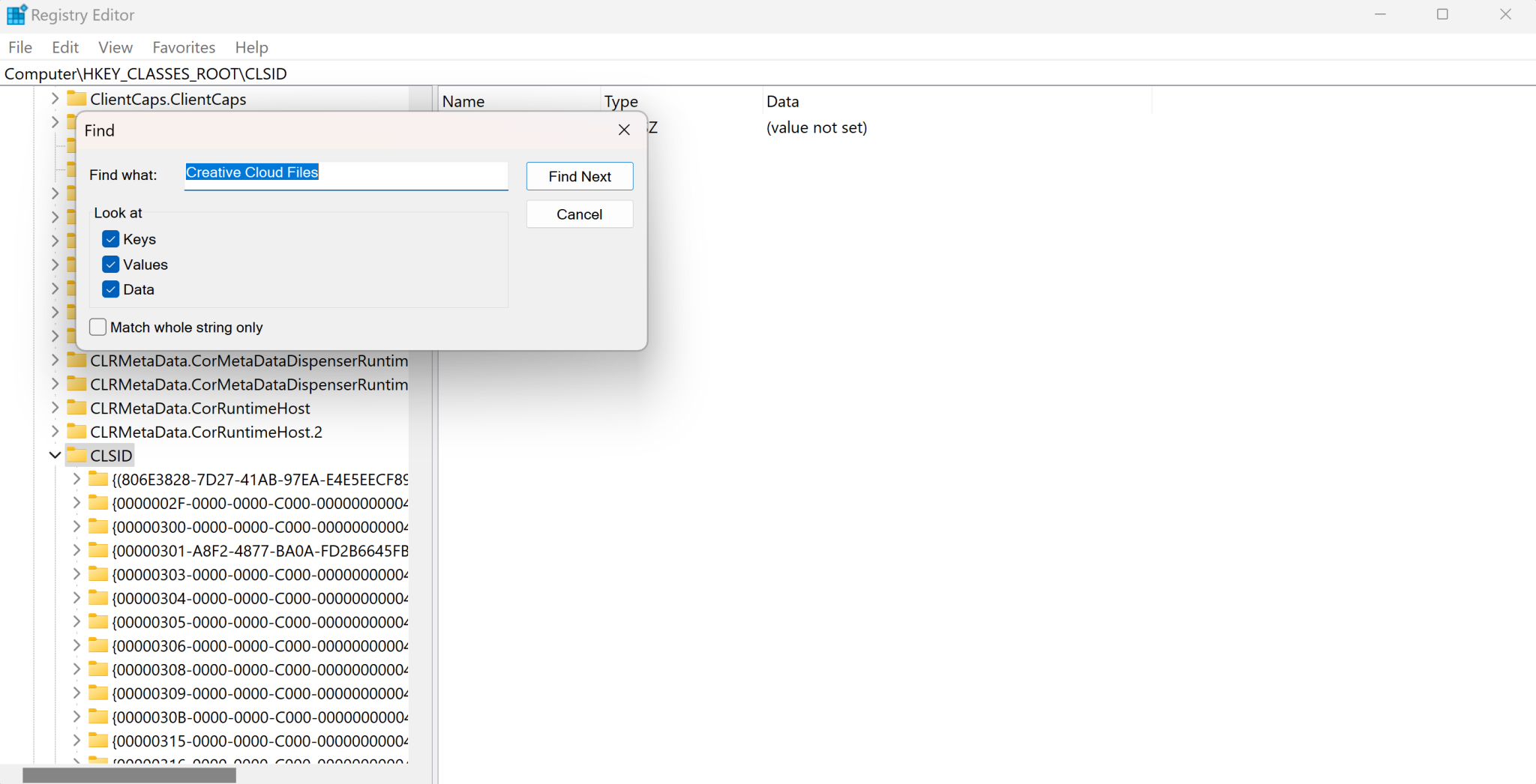Click the Find Next button

click(x=580, y=176)
